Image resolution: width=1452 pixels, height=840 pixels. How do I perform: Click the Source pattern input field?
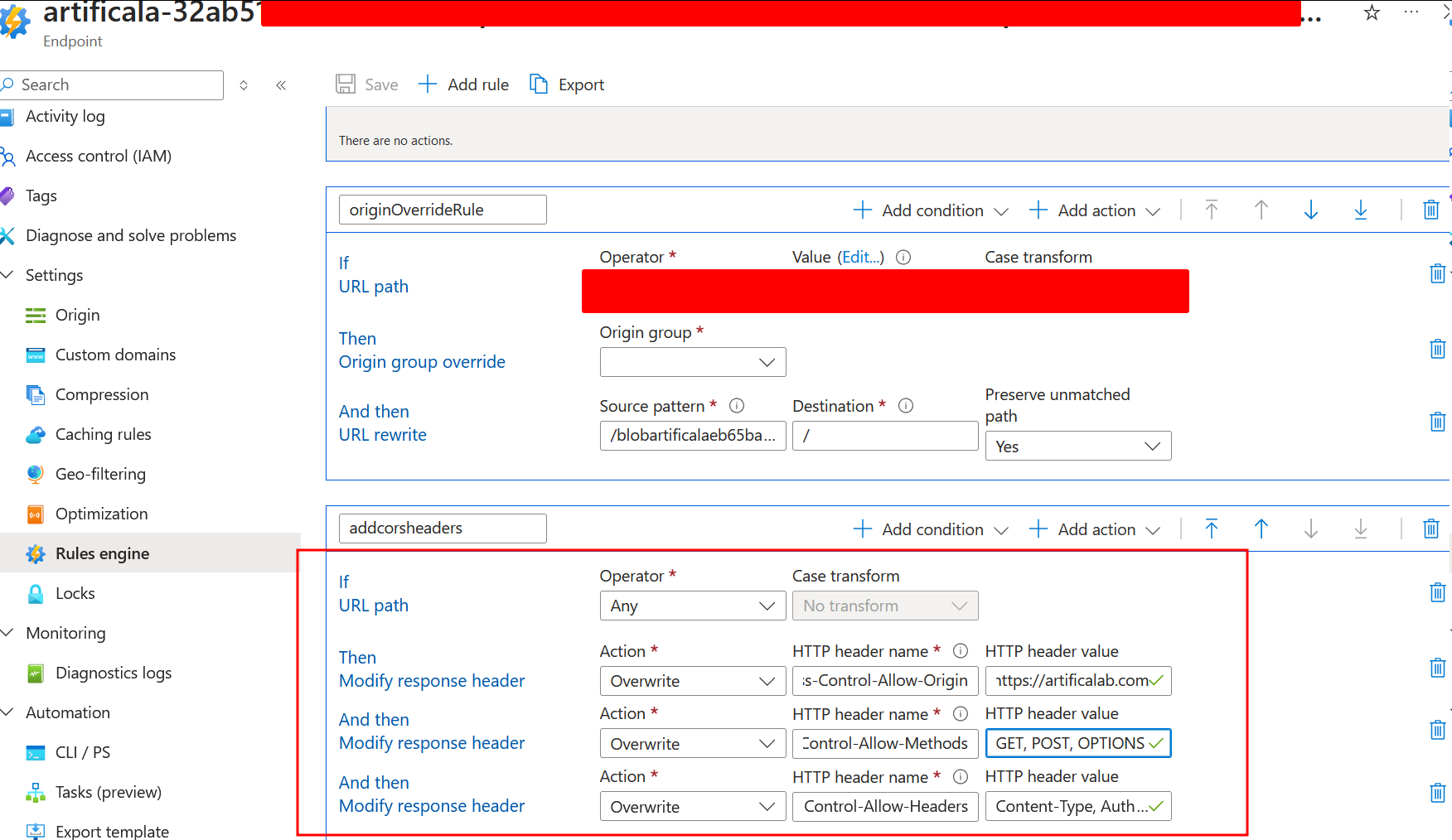click(693, 436)
